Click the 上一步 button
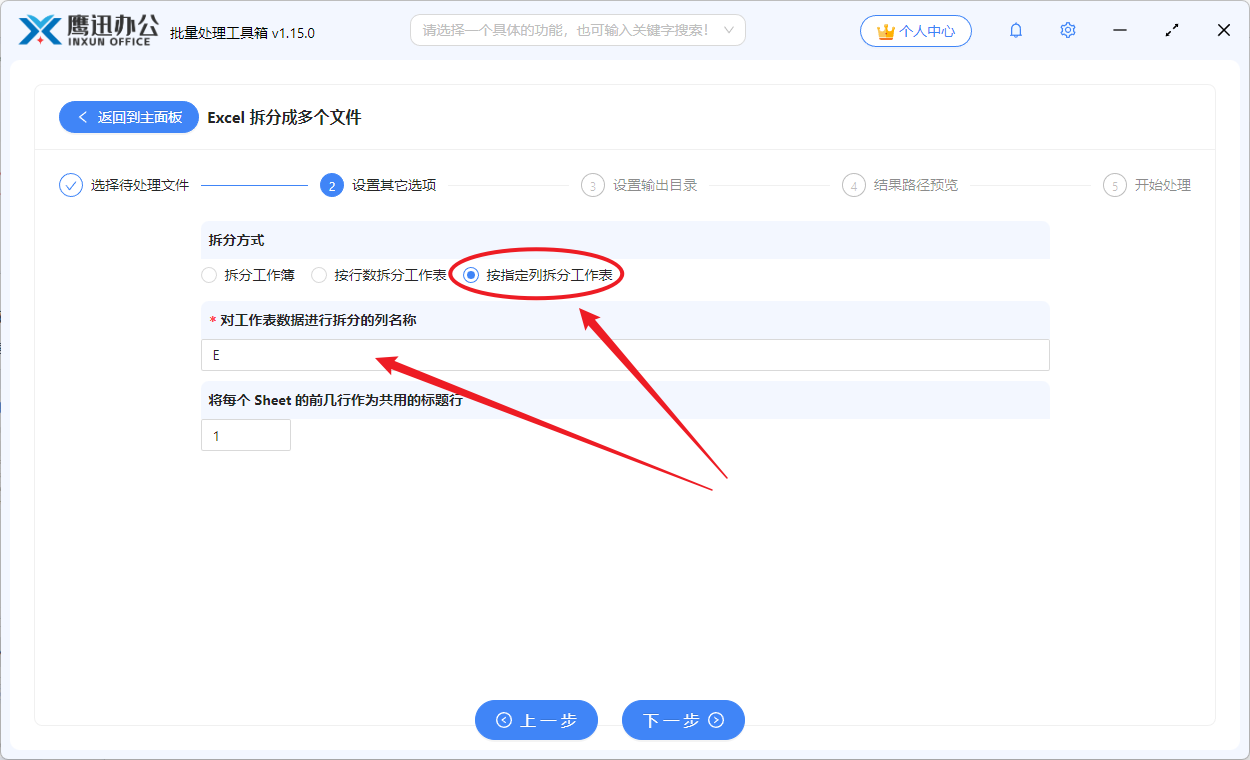This screenshot has height=760, width=1250. (x=536, y=719)
